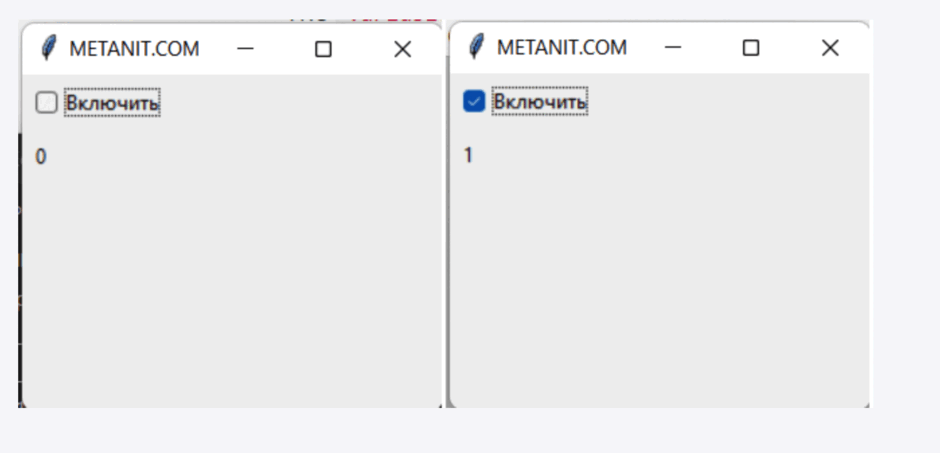This screenshot has width=940, height=453.
Task: Click the feather icon in window showing 1
Action: tap(476, 47)
